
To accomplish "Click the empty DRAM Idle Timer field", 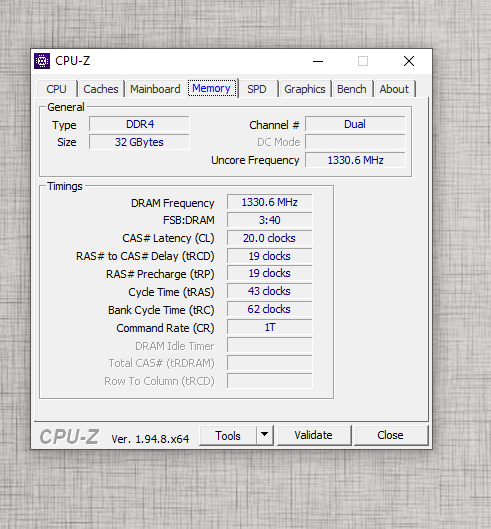I will click(x=270, y=345).
